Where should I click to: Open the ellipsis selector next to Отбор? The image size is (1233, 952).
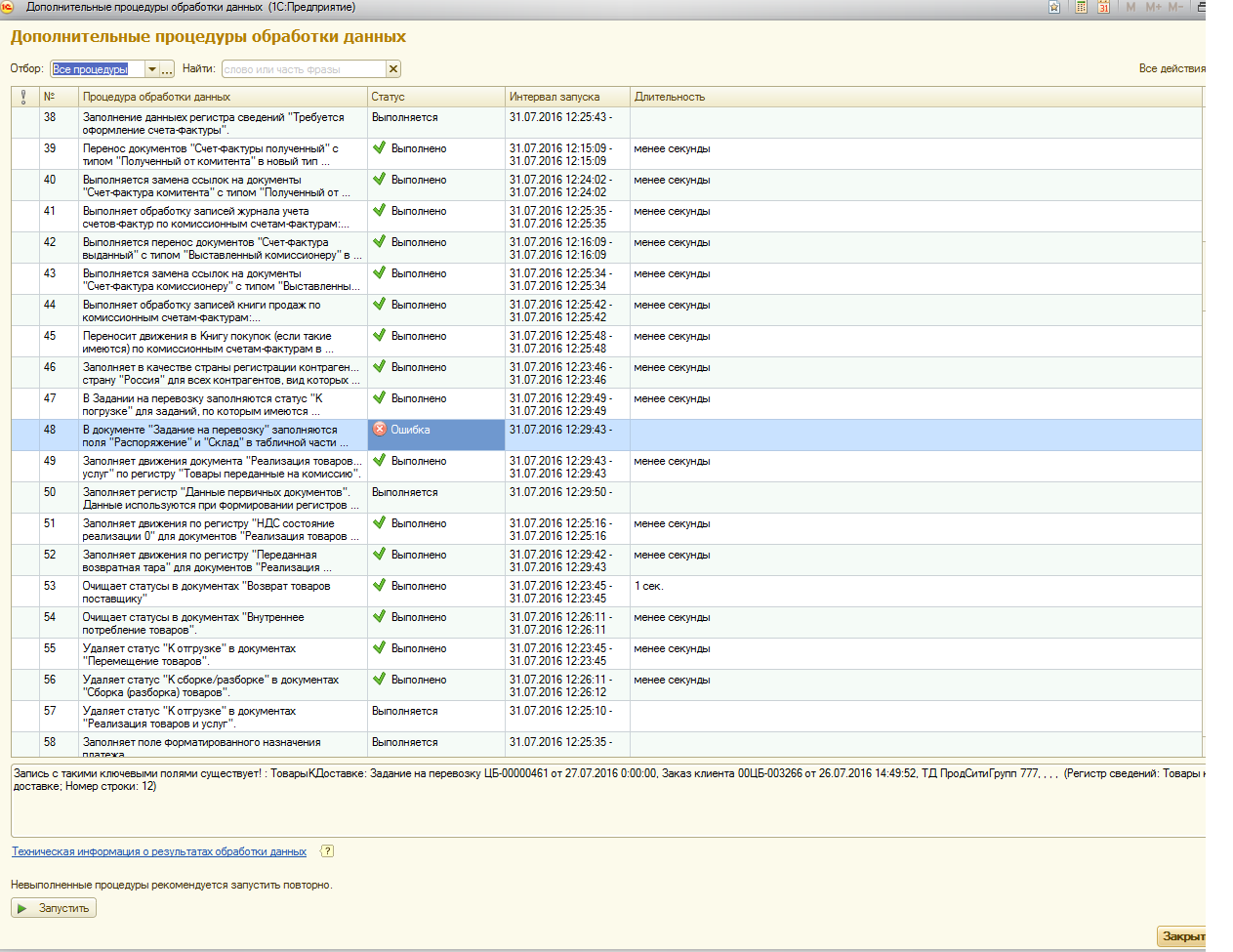coord(167,69)
